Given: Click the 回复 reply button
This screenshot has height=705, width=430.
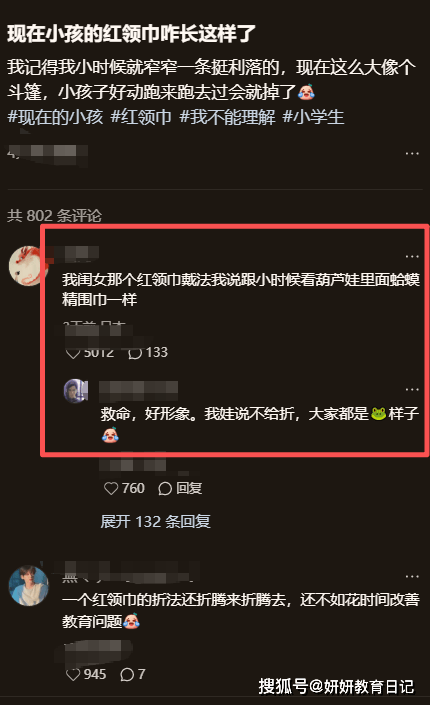Looking at the screenshot, I should tap(180, 488).
